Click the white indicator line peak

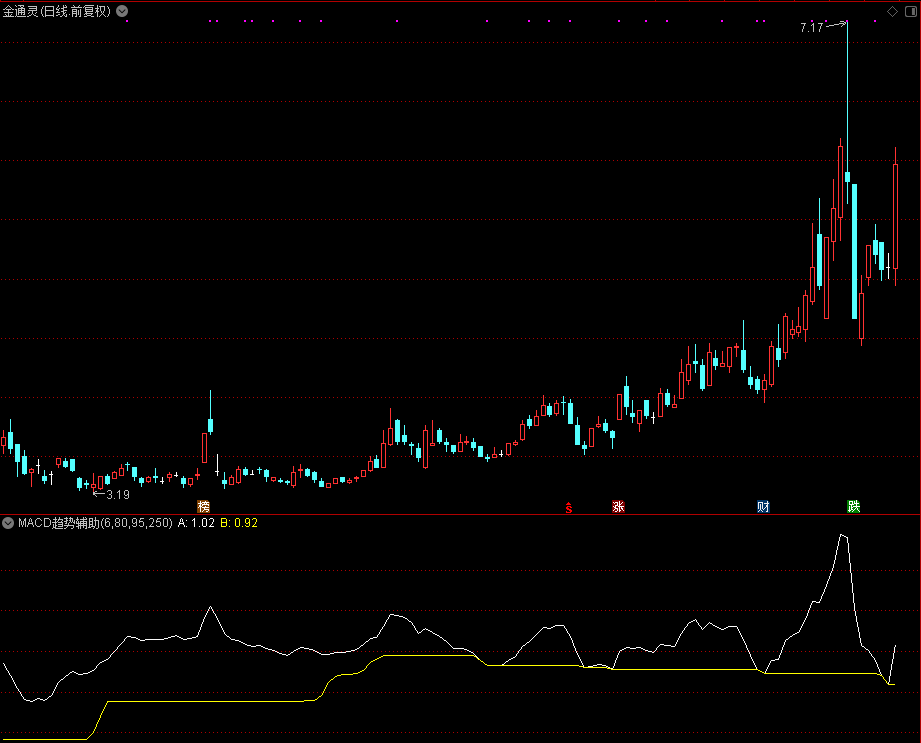(842, 536)
